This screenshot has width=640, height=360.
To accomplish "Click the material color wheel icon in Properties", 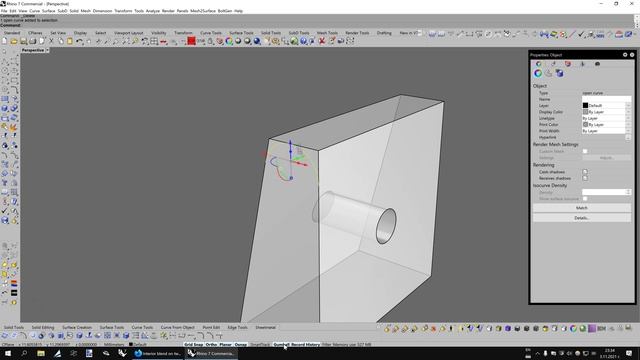I will coord(538,73).
